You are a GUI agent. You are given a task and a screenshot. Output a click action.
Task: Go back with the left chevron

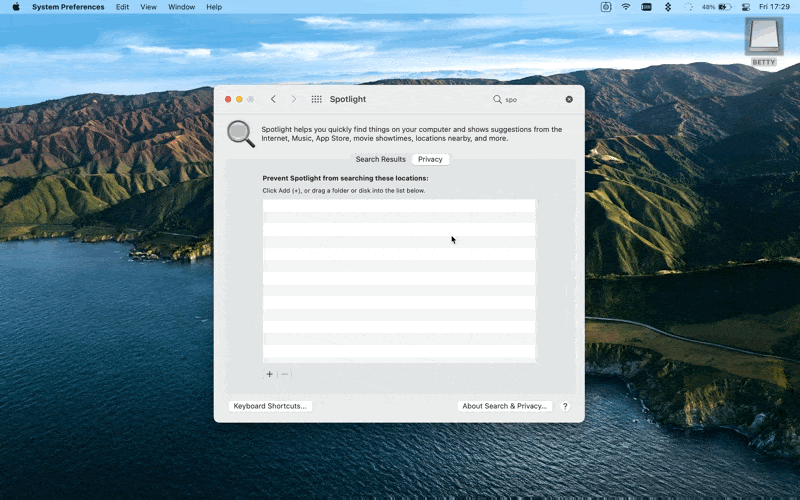(273, 99)
